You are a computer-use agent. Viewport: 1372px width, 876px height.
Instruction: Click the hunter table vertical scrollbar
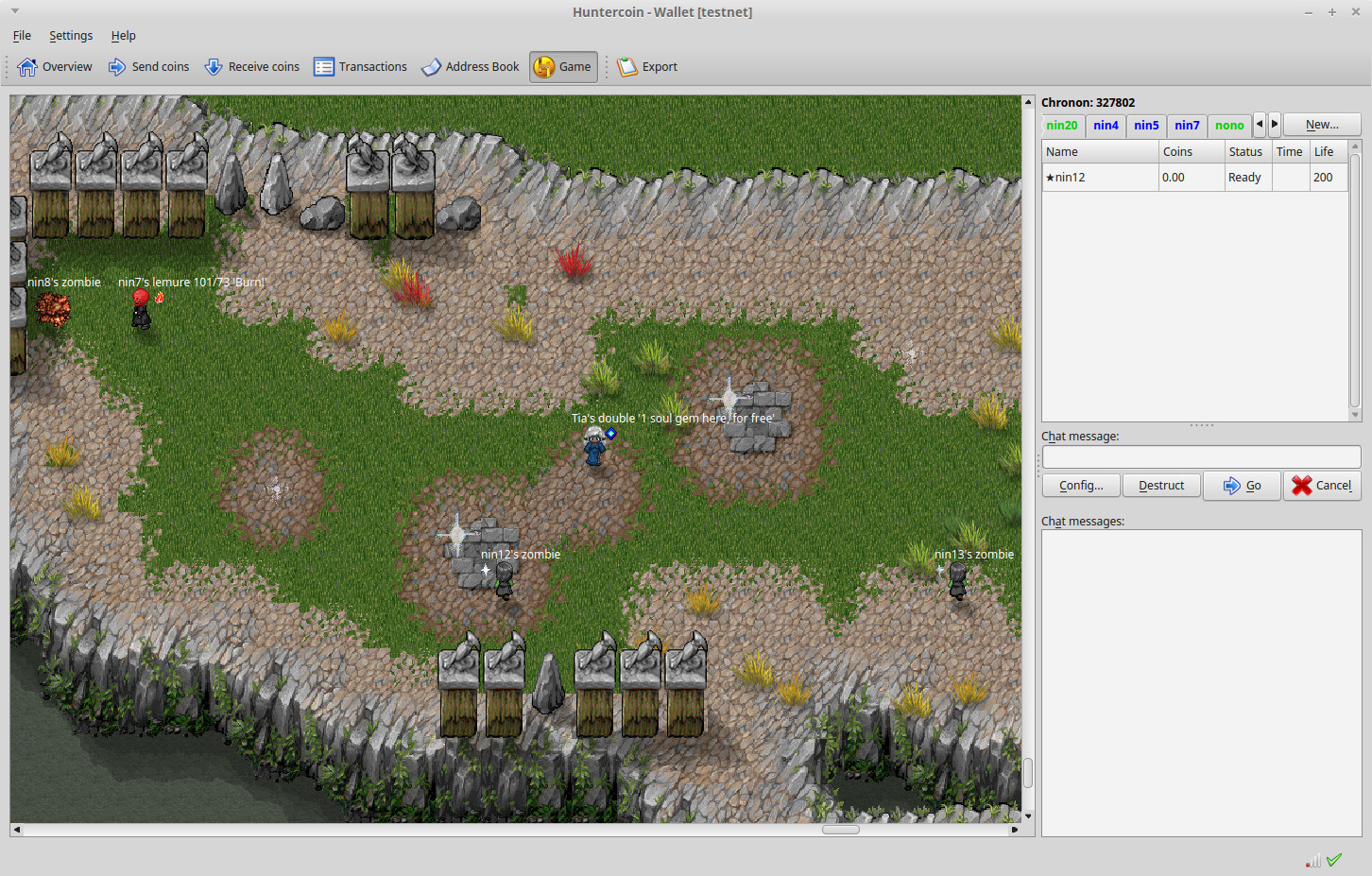coord(1355,281)
